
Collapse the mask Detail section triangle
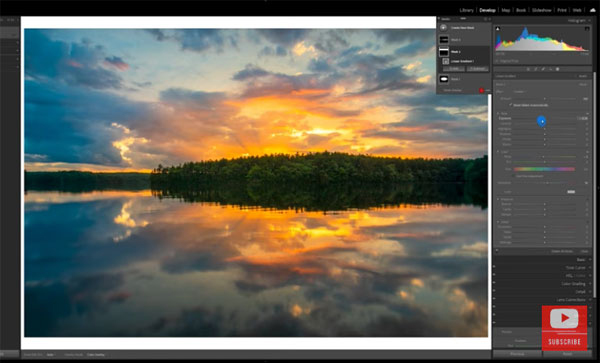tap(498, 222)
